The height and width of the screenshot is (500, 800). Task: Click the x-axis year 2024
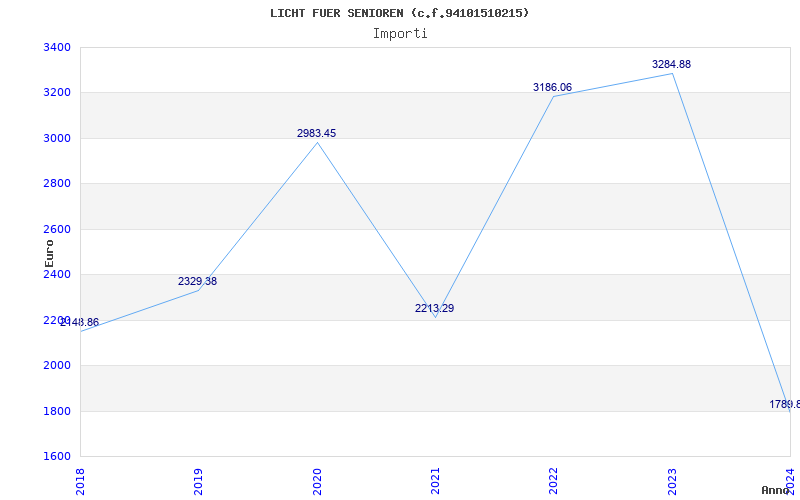pos(790,481)
